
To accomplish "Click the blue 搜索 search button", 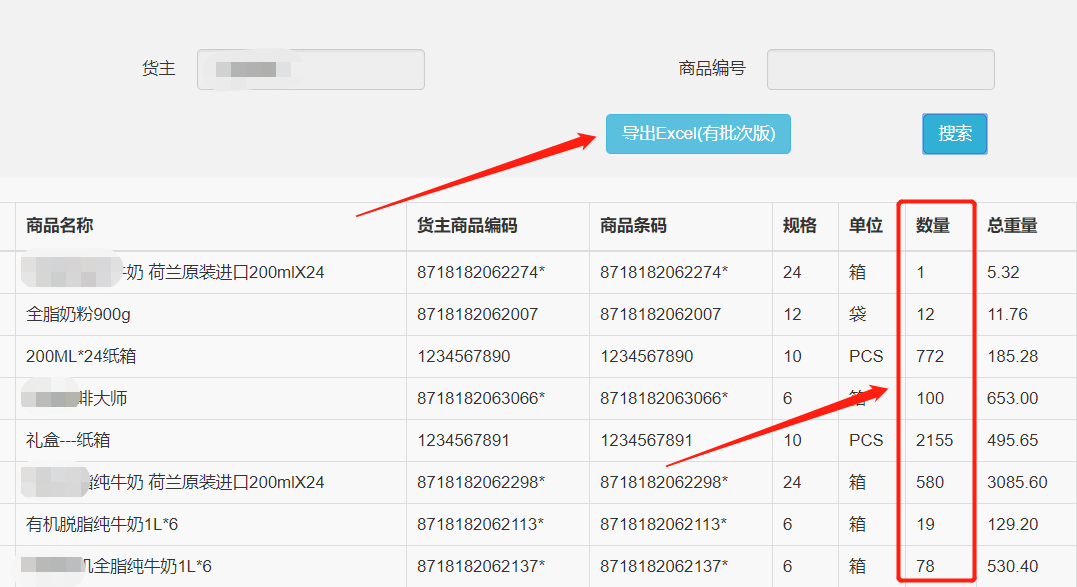I will pos(955,134).
